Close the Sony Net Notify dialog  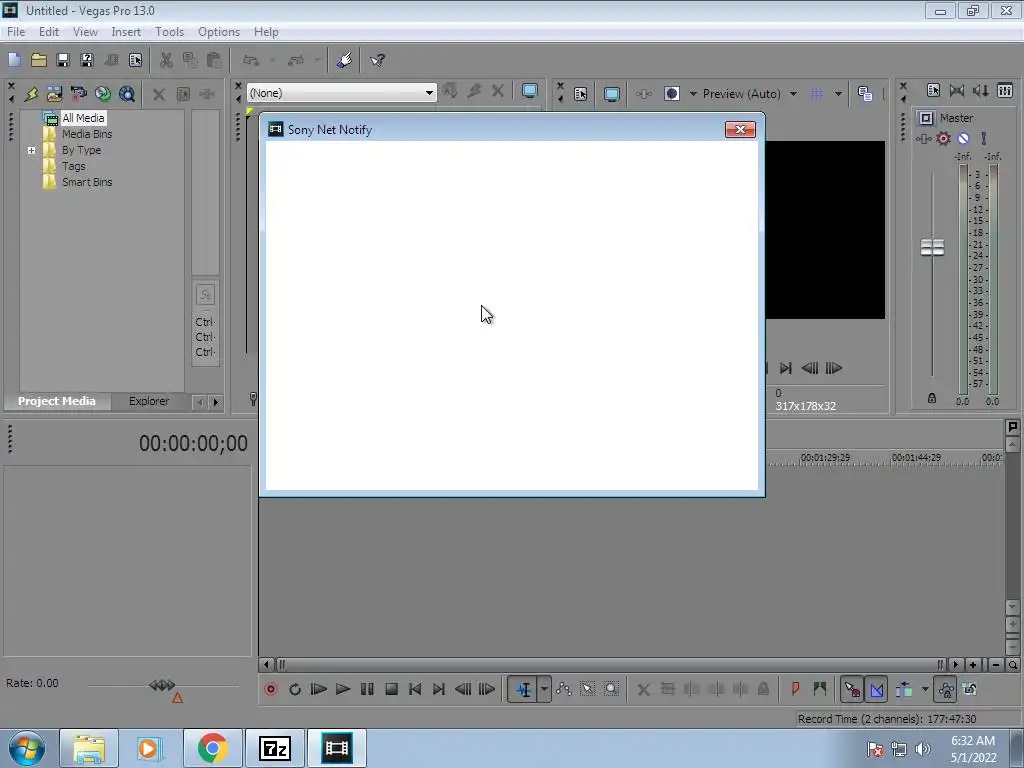point(740,129)
